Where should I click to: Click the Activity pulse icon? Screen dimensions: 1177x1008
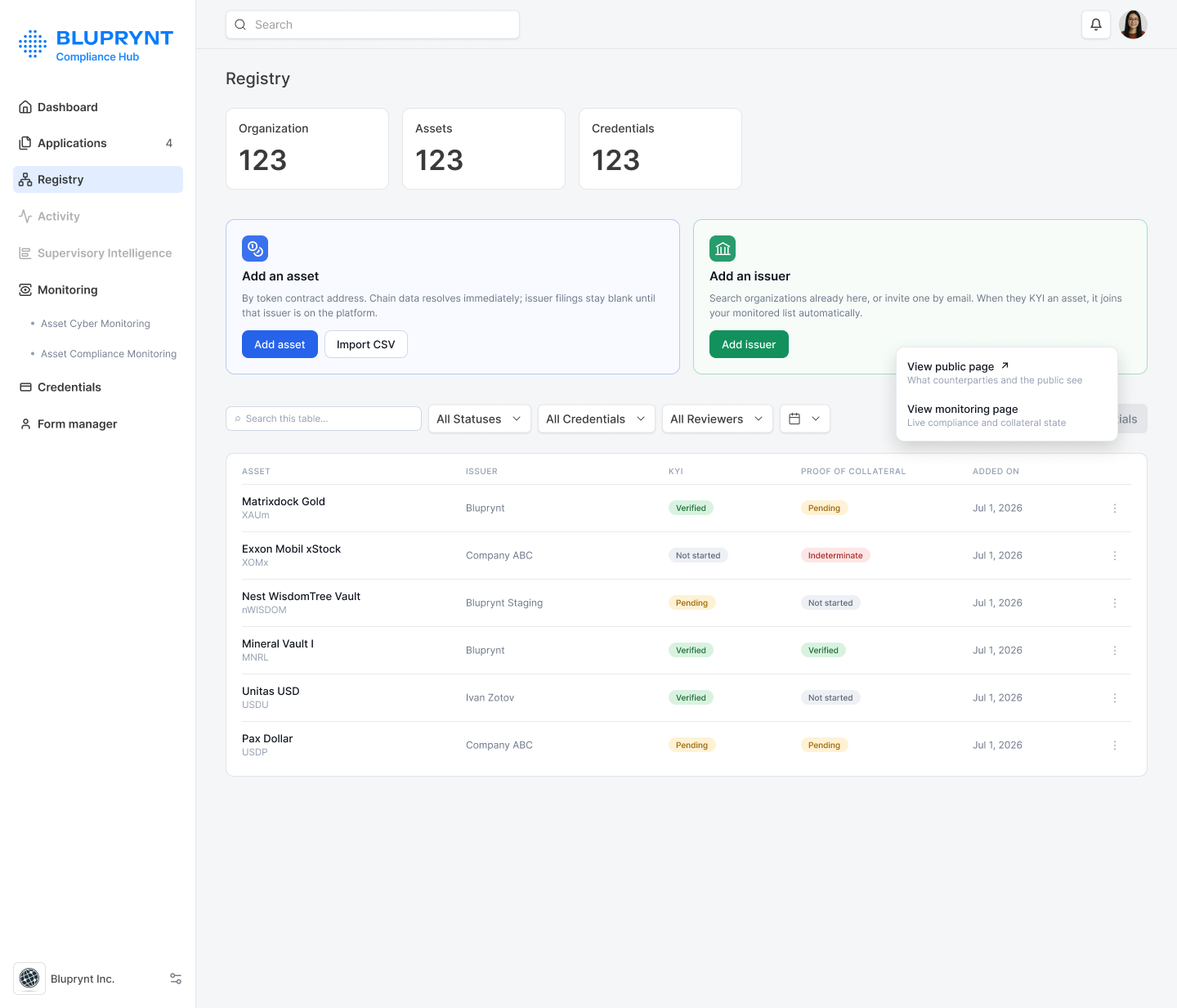tap(25, 217)
